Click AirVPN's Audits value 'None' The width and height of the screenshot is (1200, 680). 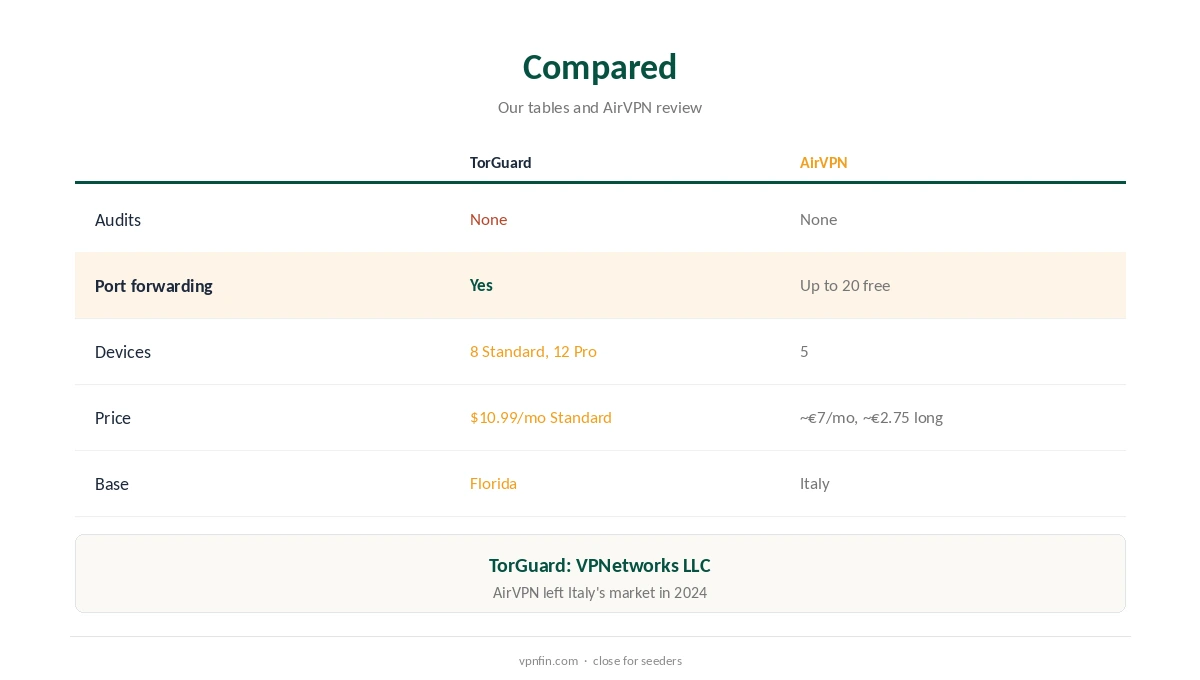(819, 219)
